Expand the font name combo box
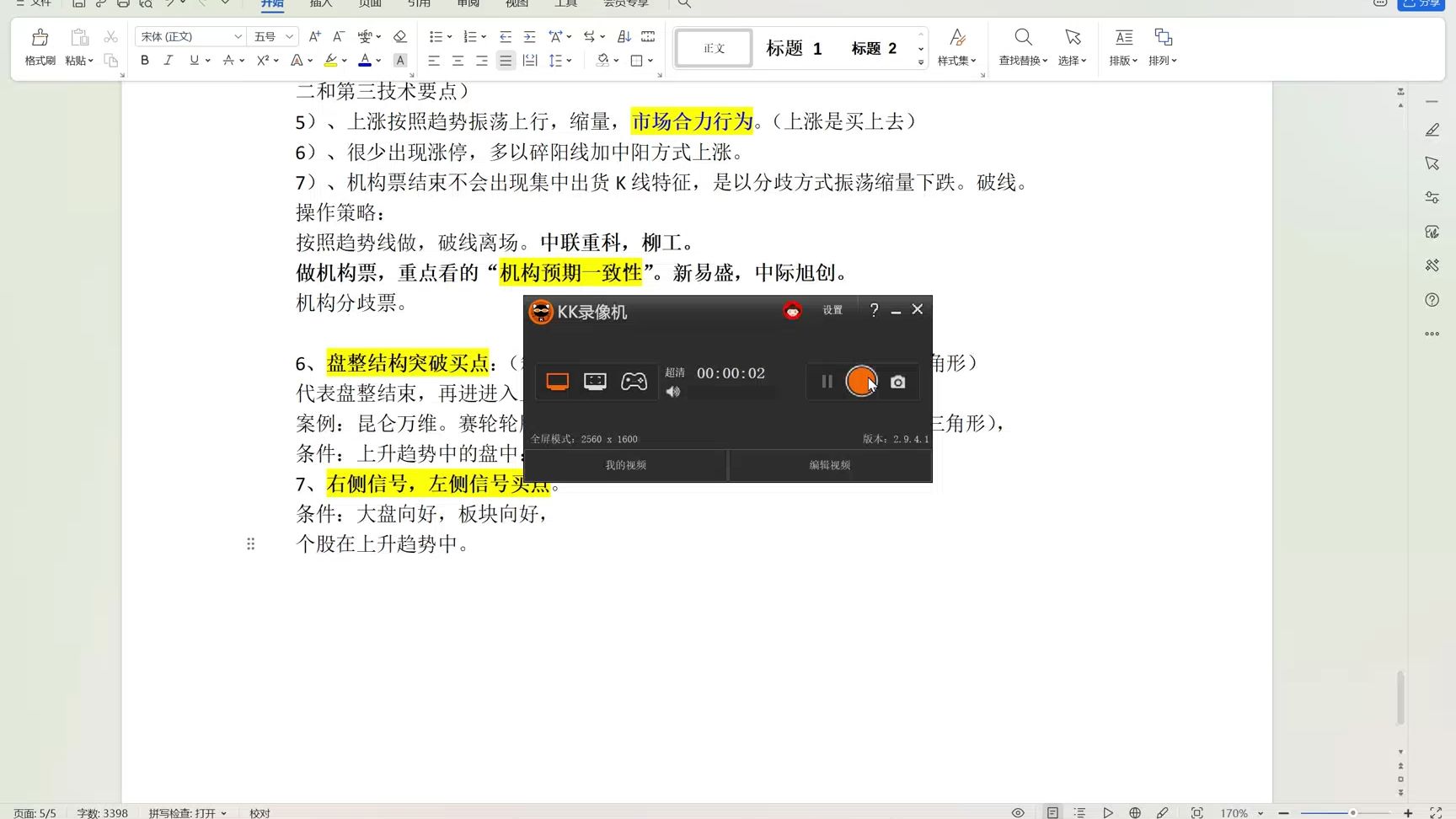The height and width of the screenshot is (819, 1456). pyautogui.click(x=237, y=36)
